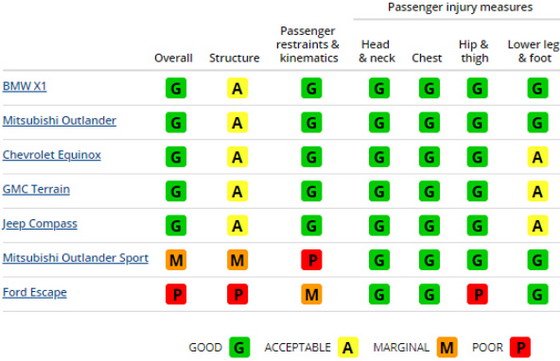
Task: Open the Jeep Compass link
Action: pyautogui.click(x=40, y=224)
